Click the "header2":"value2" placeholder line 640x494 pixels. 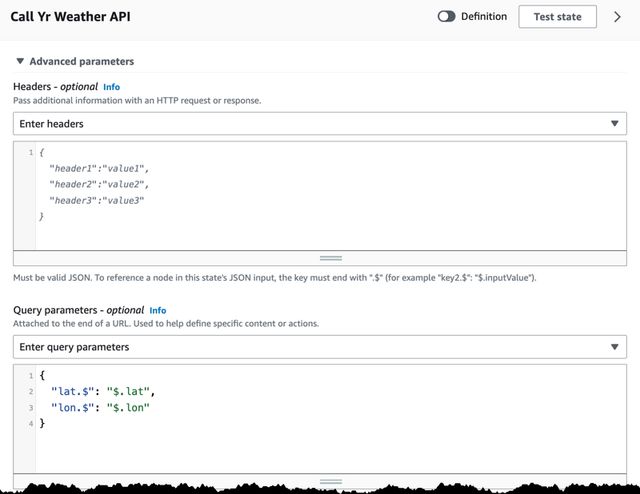click(99, 185)
